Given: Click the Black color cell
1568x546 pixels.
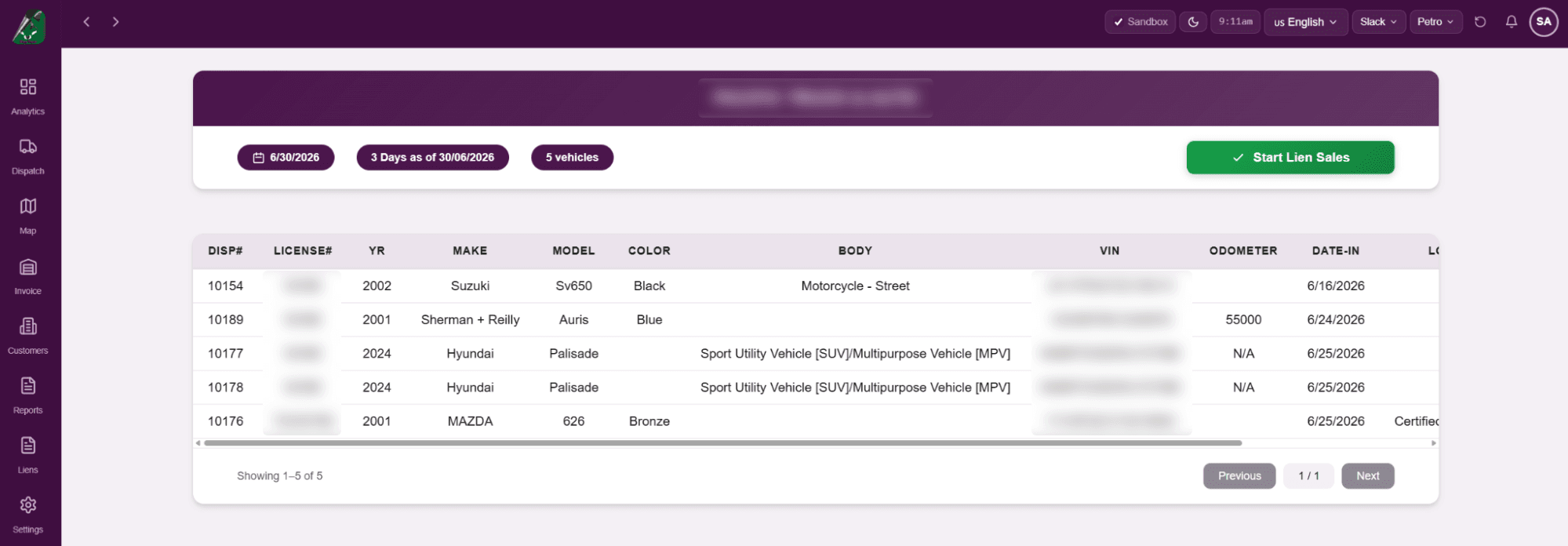Looking at the screenshot, I should pos(649,286).
